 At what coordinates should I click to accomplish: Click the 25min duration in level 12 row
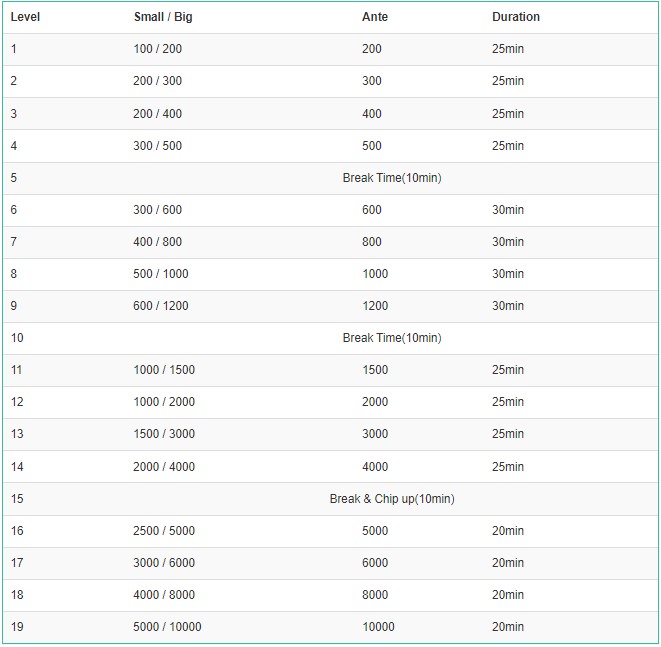[508, 402]
